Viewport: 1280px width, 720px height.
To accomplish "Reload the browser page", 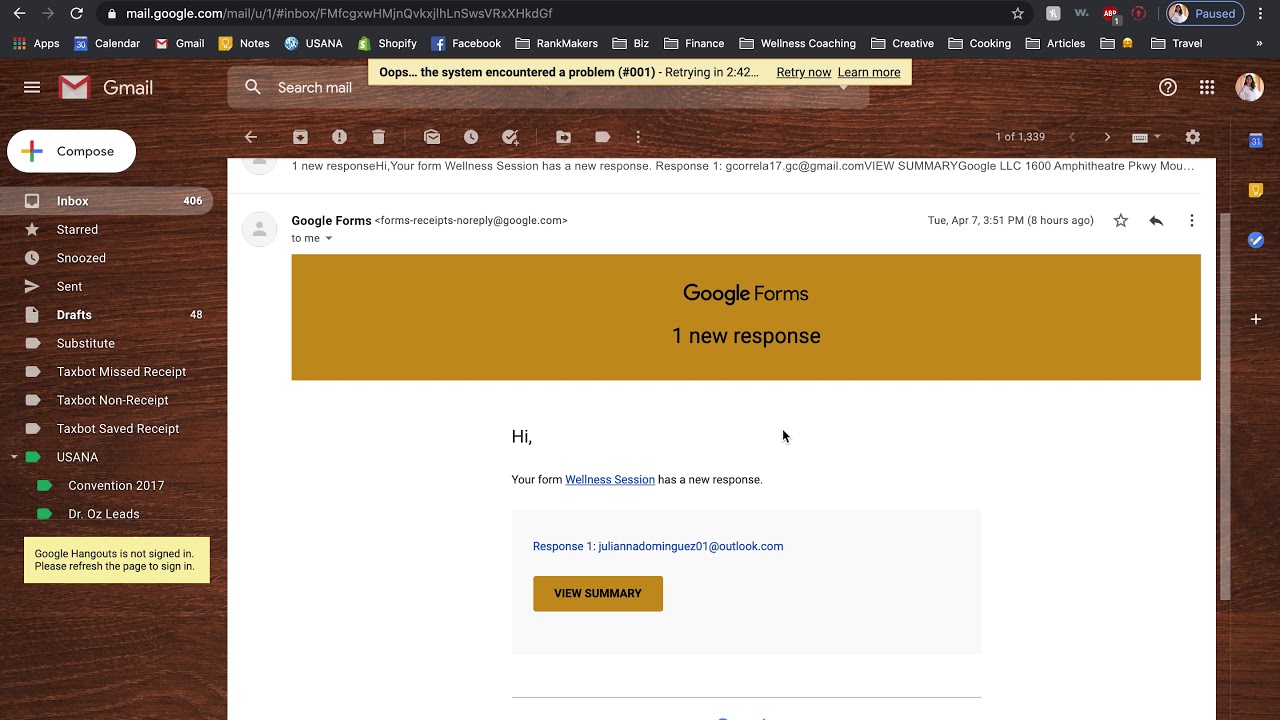I will 76,14.
